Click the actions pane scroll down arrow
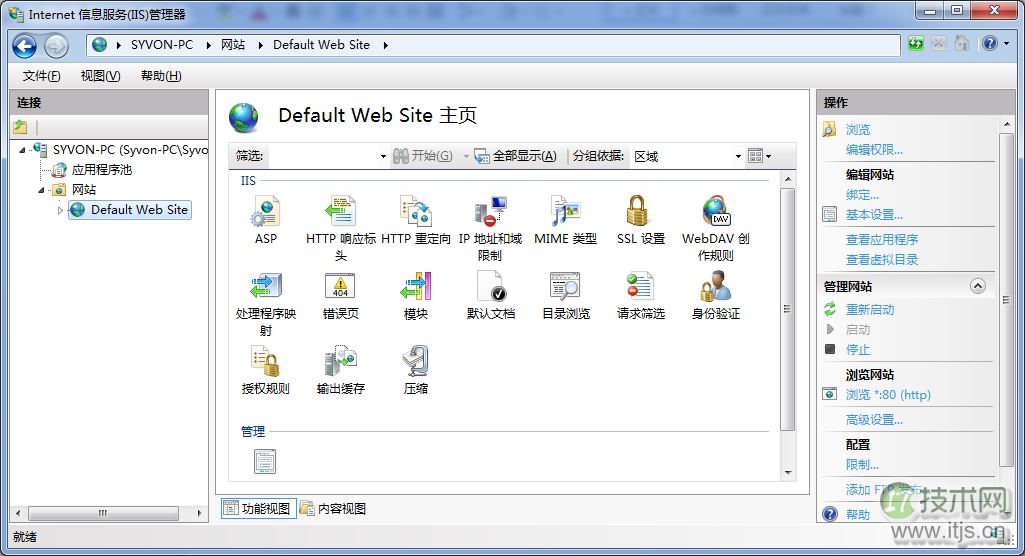This screenshot has width=1025, height=556. tap(1006, 515)
